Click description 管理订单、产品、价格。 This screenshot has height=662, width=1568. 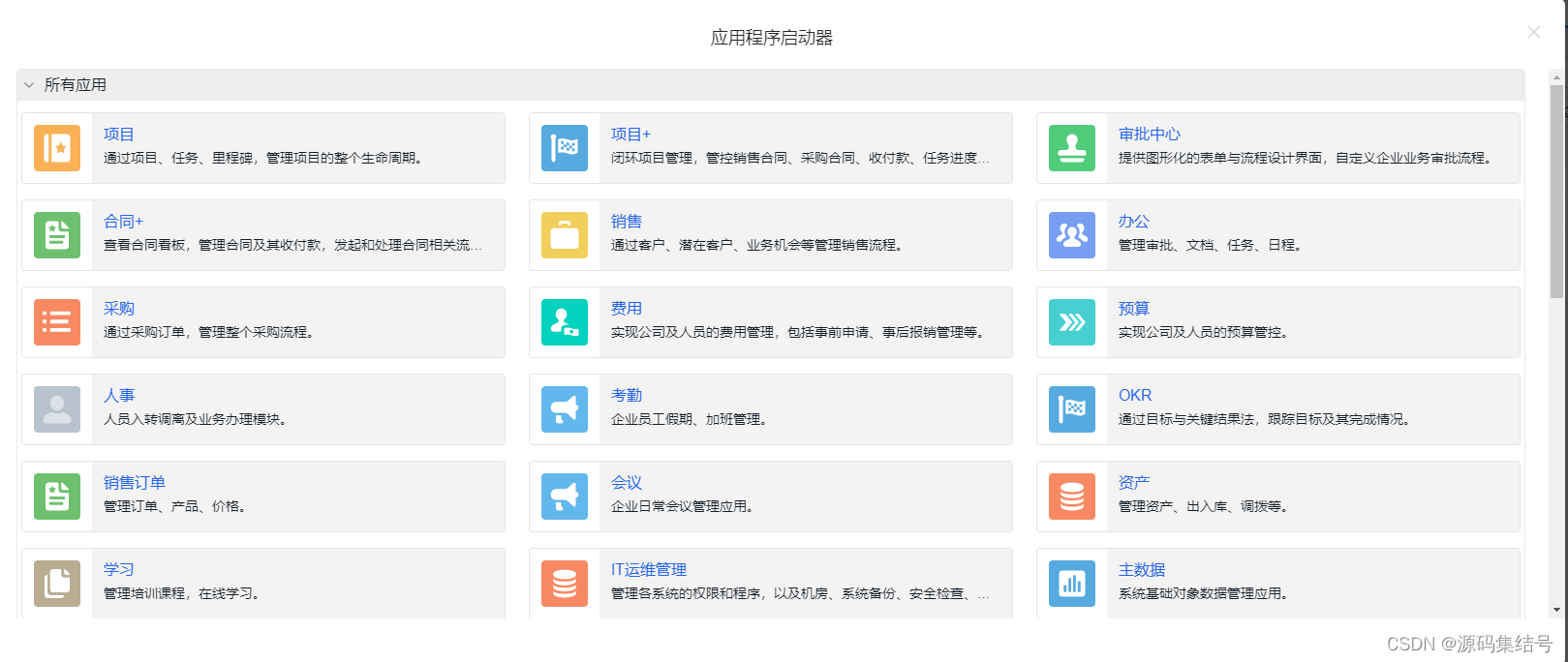point(175,506)
